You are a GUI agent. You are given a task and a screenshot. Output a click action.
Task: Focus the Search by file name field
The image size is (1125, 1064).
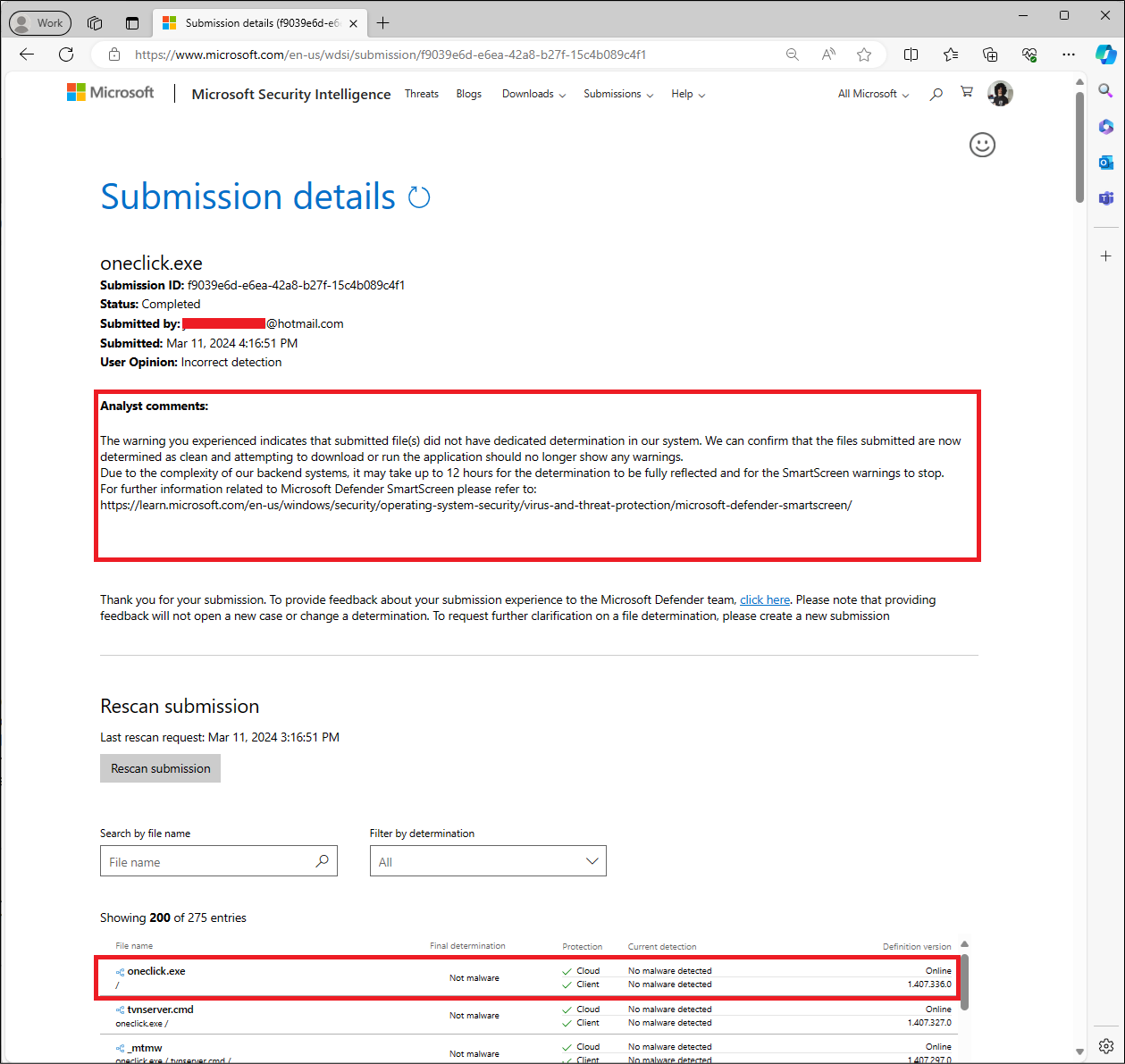click(219, 861)
